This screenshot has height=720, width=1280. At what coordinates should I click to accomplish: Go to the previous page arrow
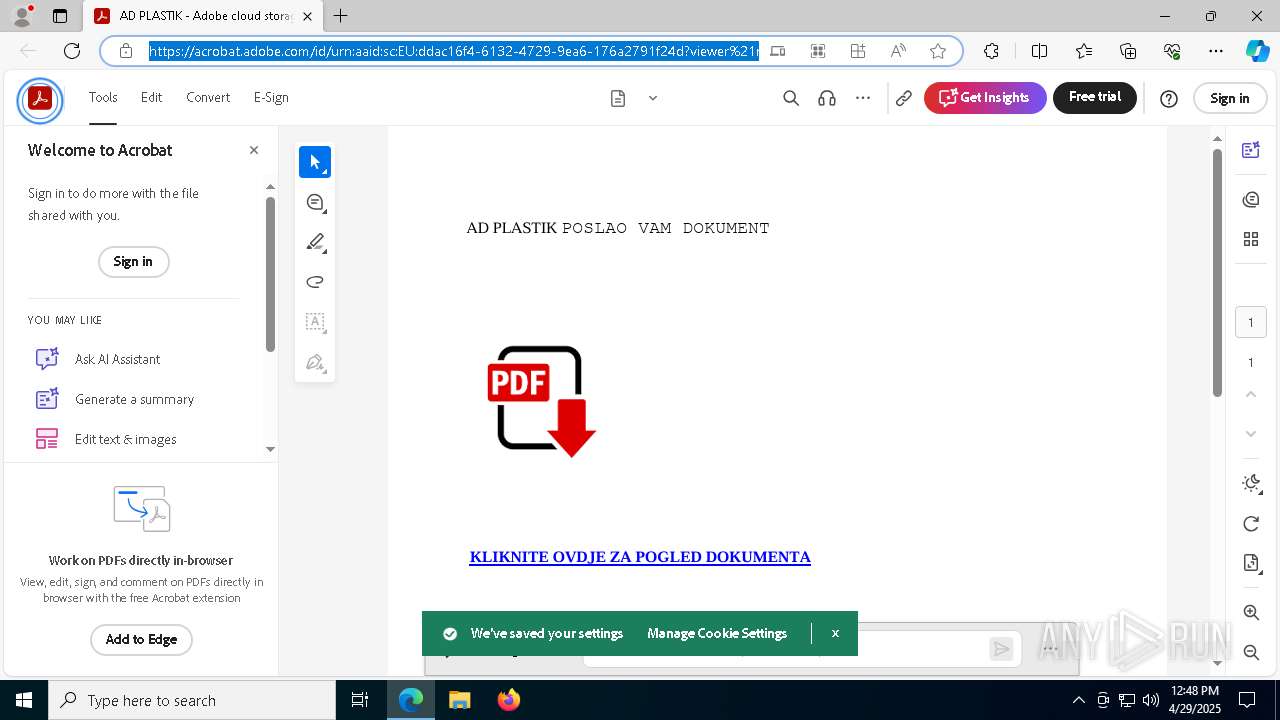tap(1251, 394)
